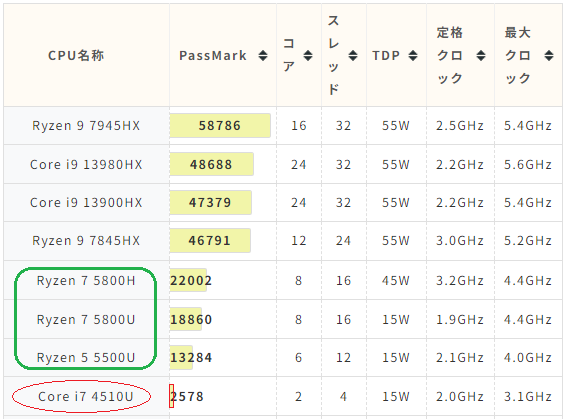Click the red-circled Core i7 4510U

pyautogui.click(x=86, y=396)
